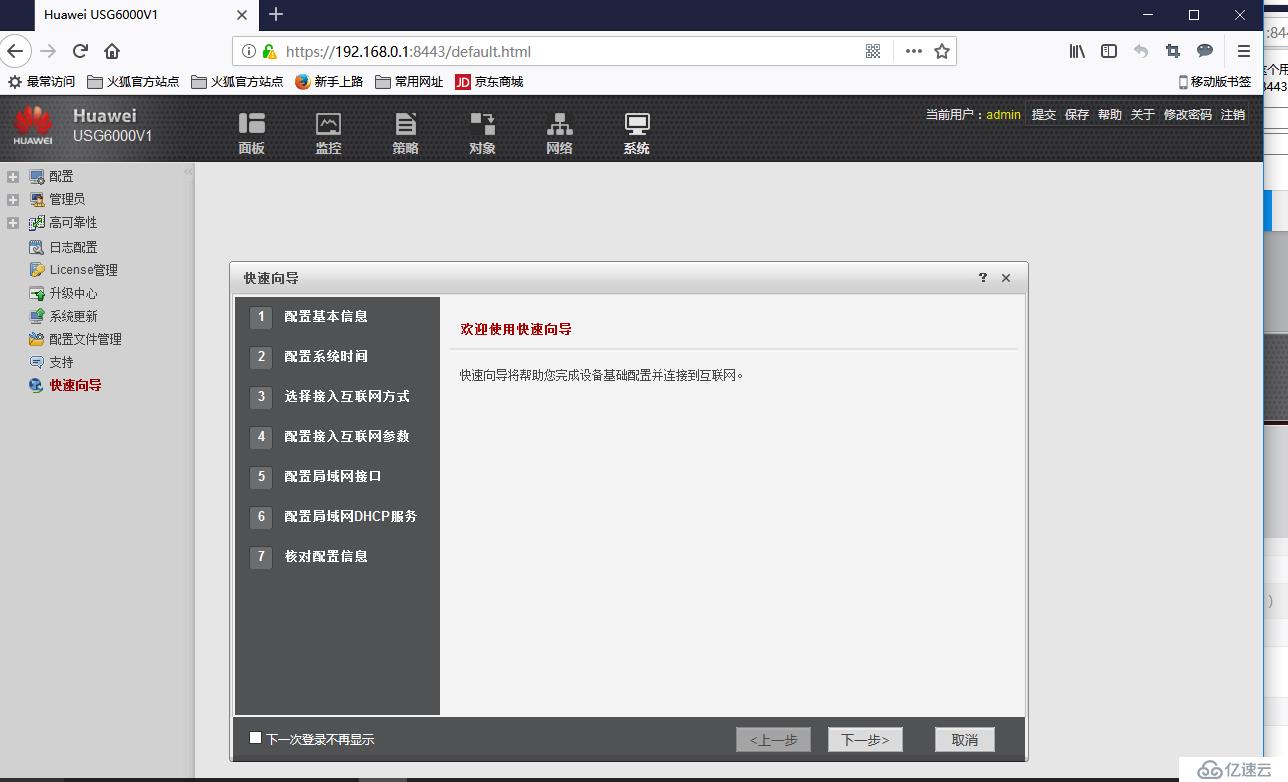
Task: Click the 保存 link in header
Action: [1076, 115]
